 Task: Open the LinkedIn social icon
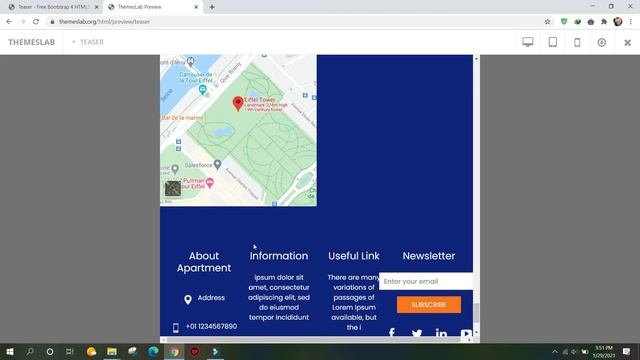pos(441,333)
